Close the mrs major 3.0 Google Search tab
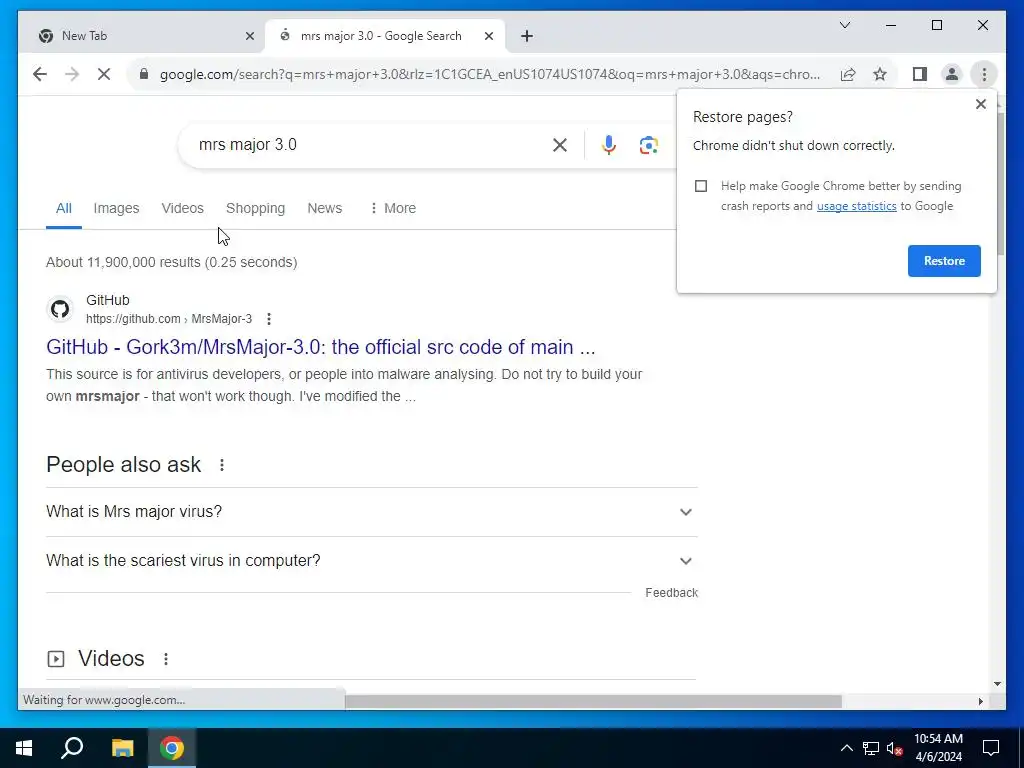This screenshot has width=1024, height=768. [488, 36]
